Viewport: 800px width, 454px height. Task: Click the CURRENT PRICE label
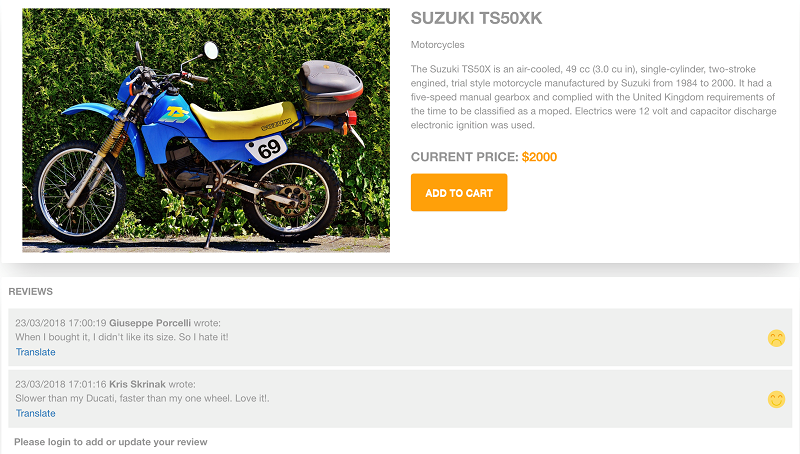(464, 157)
